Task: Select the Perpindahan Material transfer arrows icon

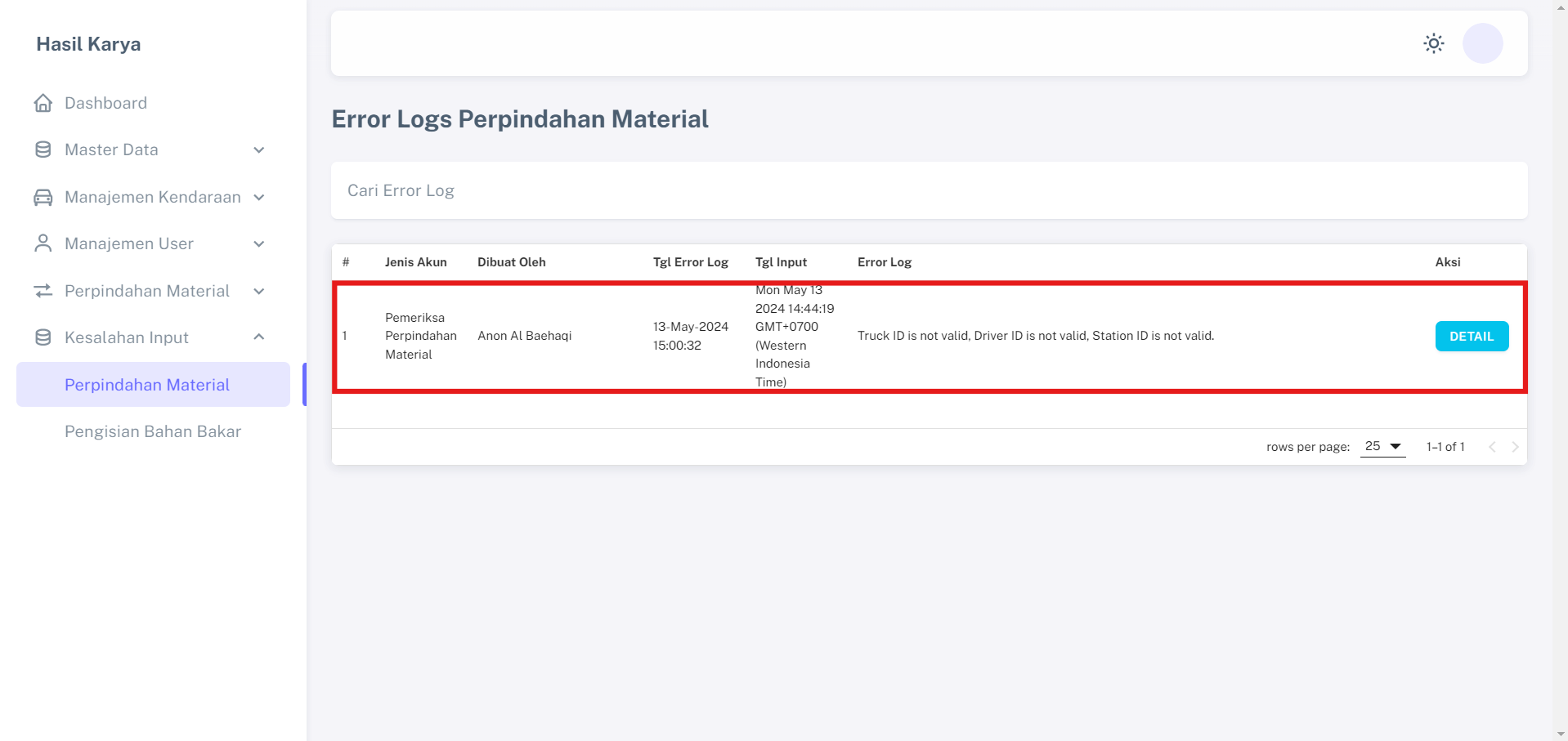Action: 42,291
